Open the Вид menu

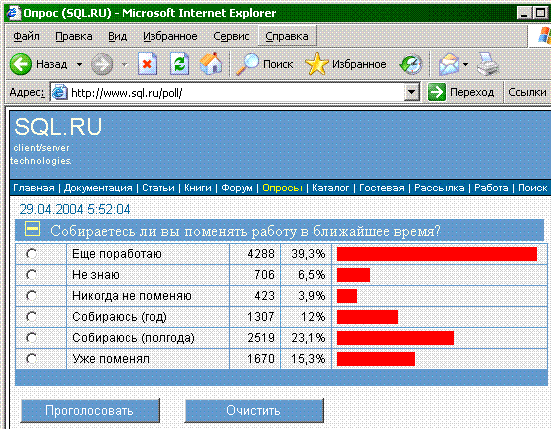click(x=117, y=36)
